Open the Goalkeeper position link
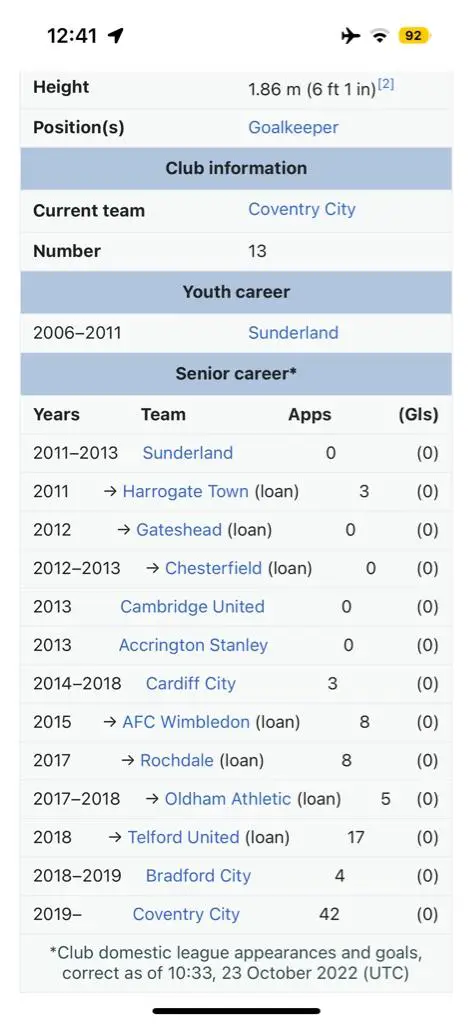 pyautogui.click(x=293, y=127)
